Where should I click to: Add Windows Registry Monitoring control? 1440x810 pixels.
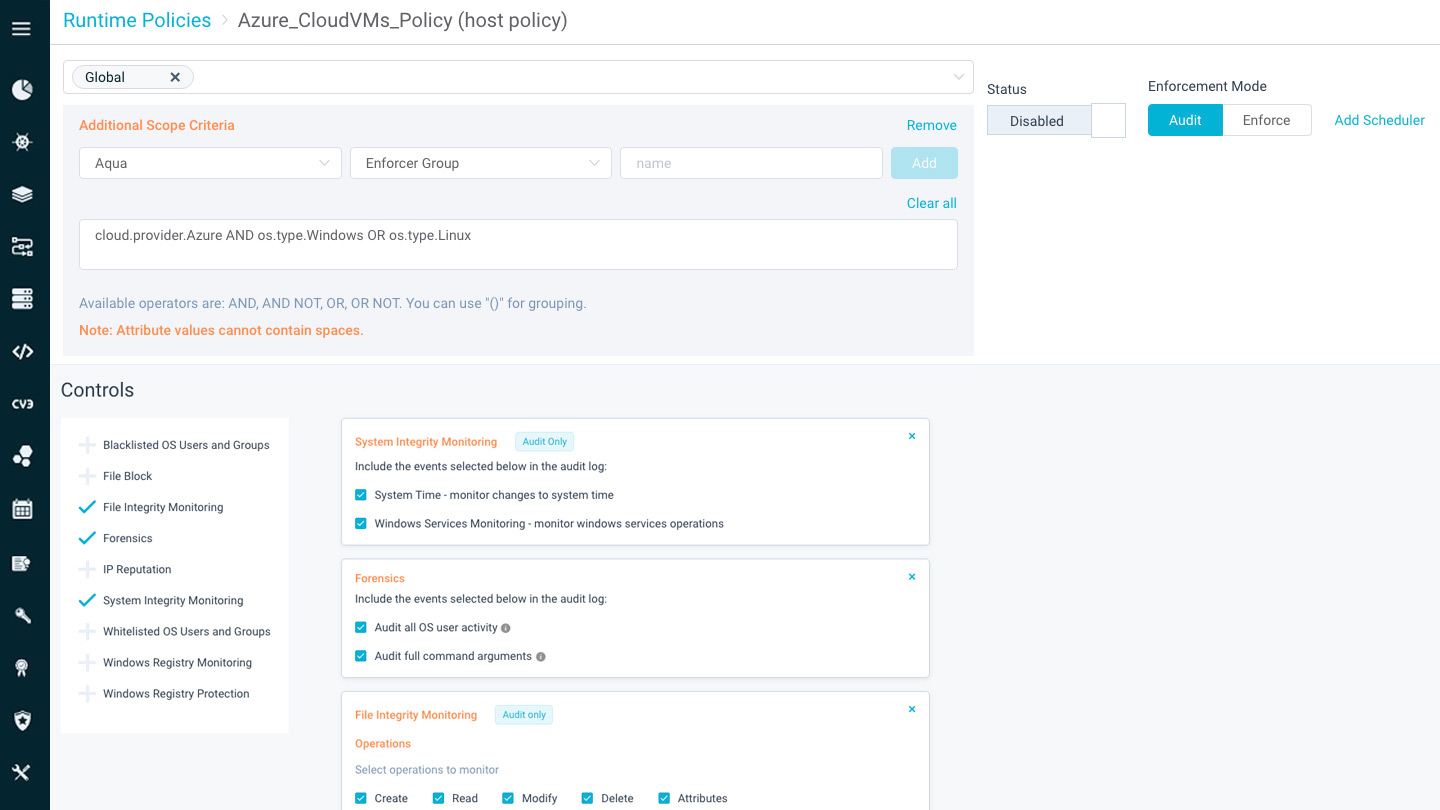coord(88,662)
